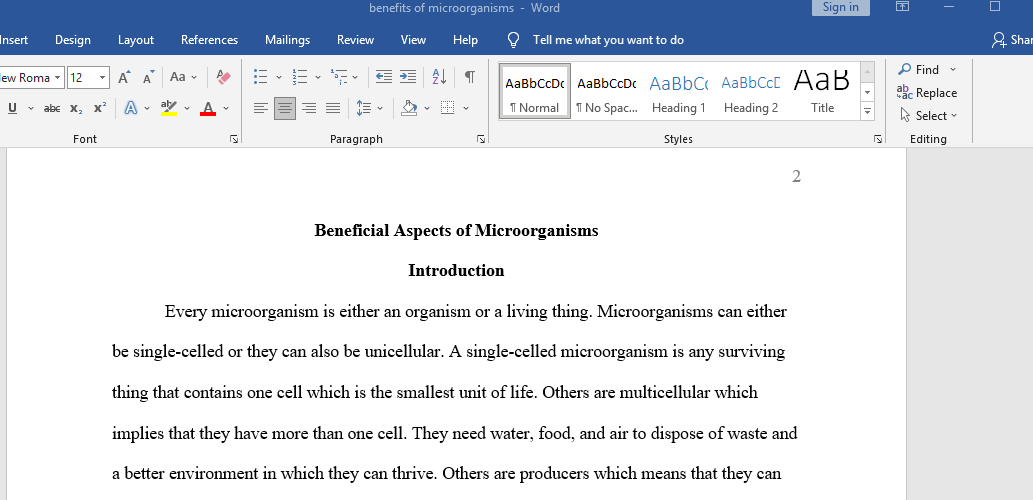Expand underline style arrow
The width and height of the screenshot is (1033, 500).
[x=30, y=108]
